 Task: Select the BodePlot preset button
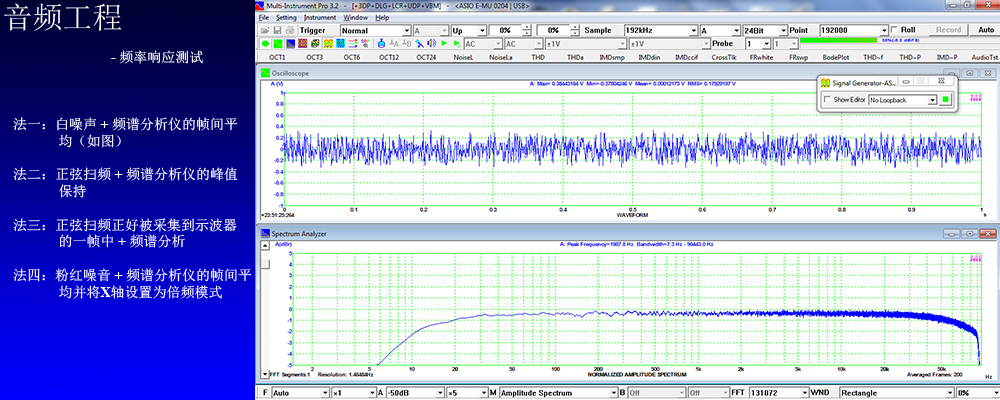[835, 57]
